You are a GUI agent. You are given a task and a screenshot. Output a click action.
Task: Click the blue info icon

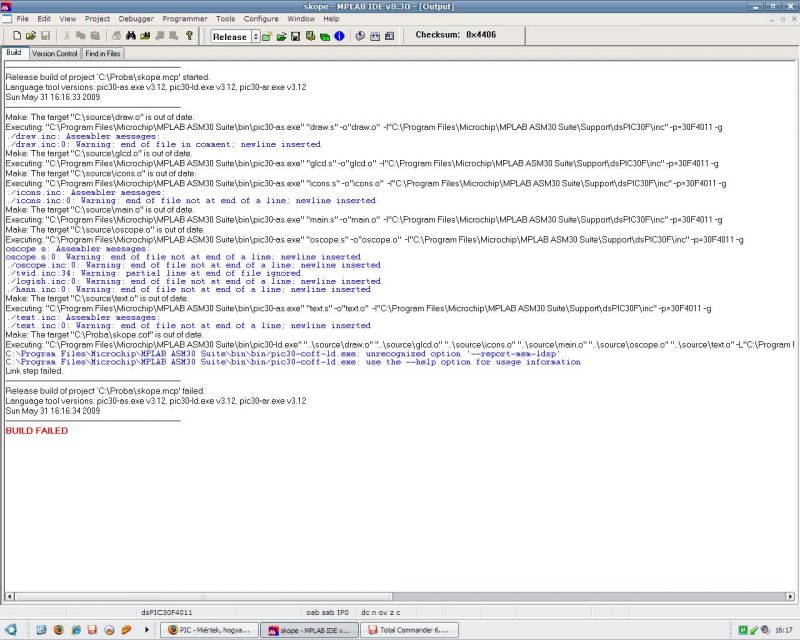pyautogui.click(x=339, y=36)
